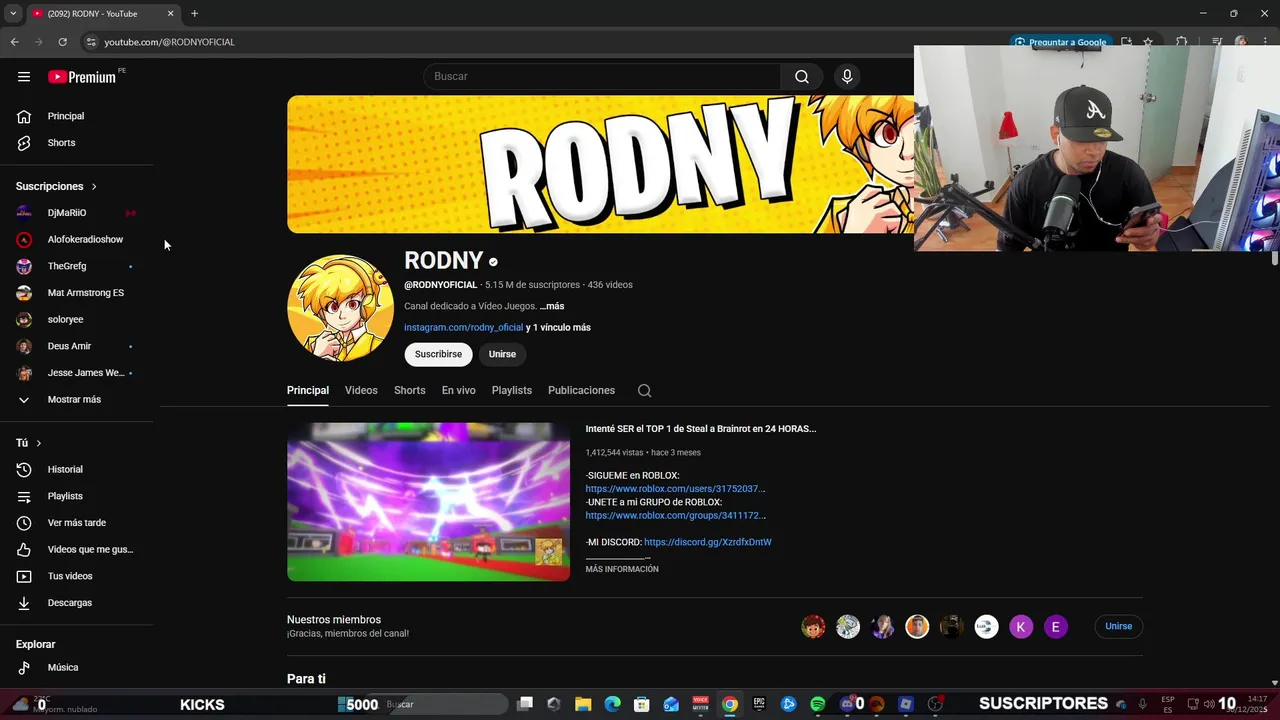1280x720 pixels.
Task: Click the RODNY channel avatar
Action: click(x=340, y=308)
